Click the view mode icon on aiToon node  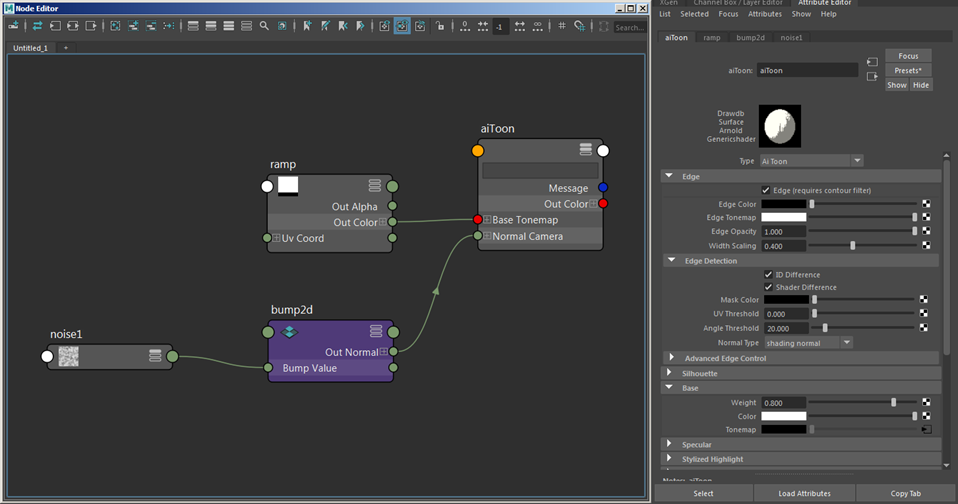[x=586, y=150]
